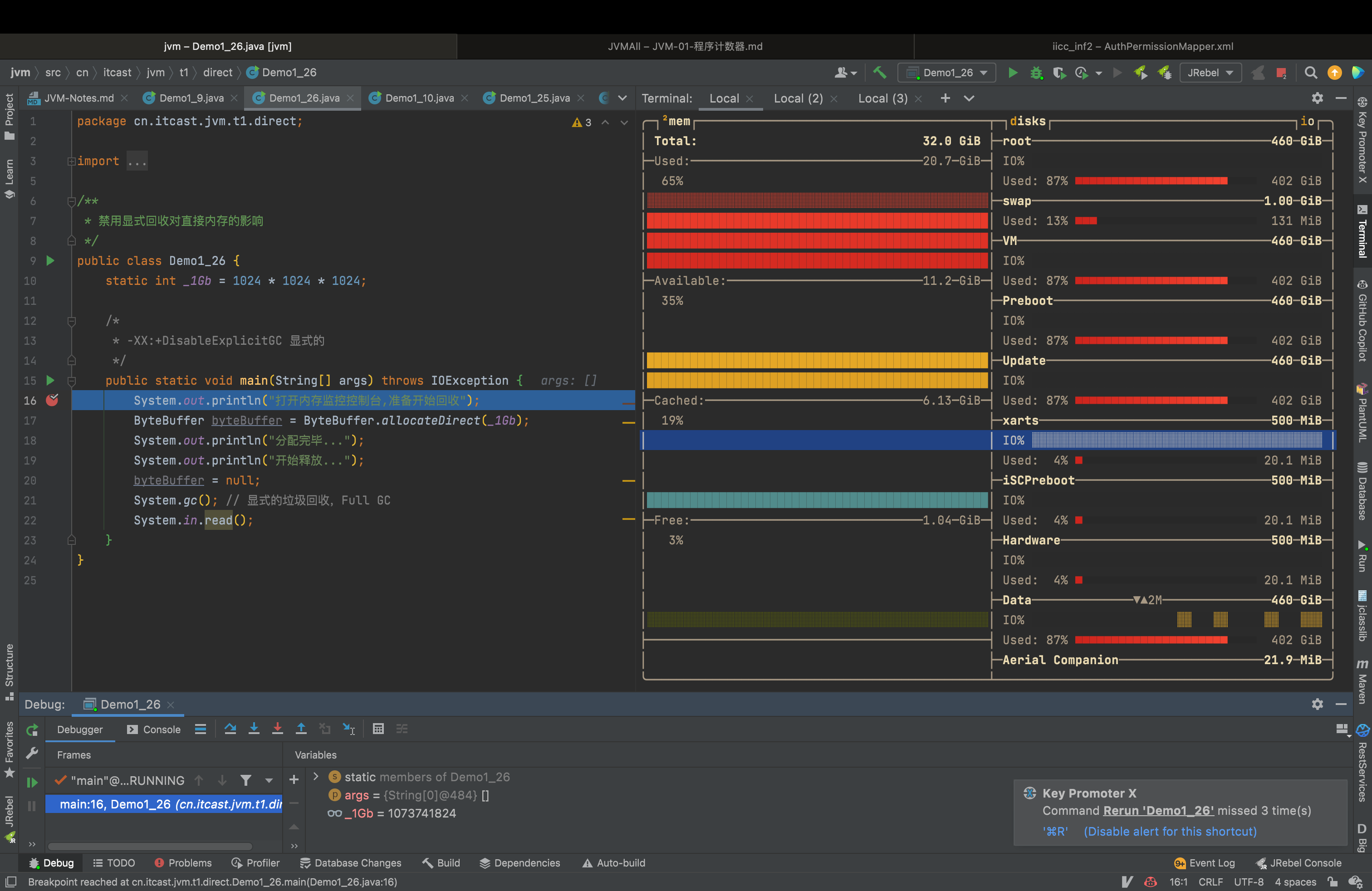
Task: Expand static members of Demo1_26 node
Action: click(315, 777)
